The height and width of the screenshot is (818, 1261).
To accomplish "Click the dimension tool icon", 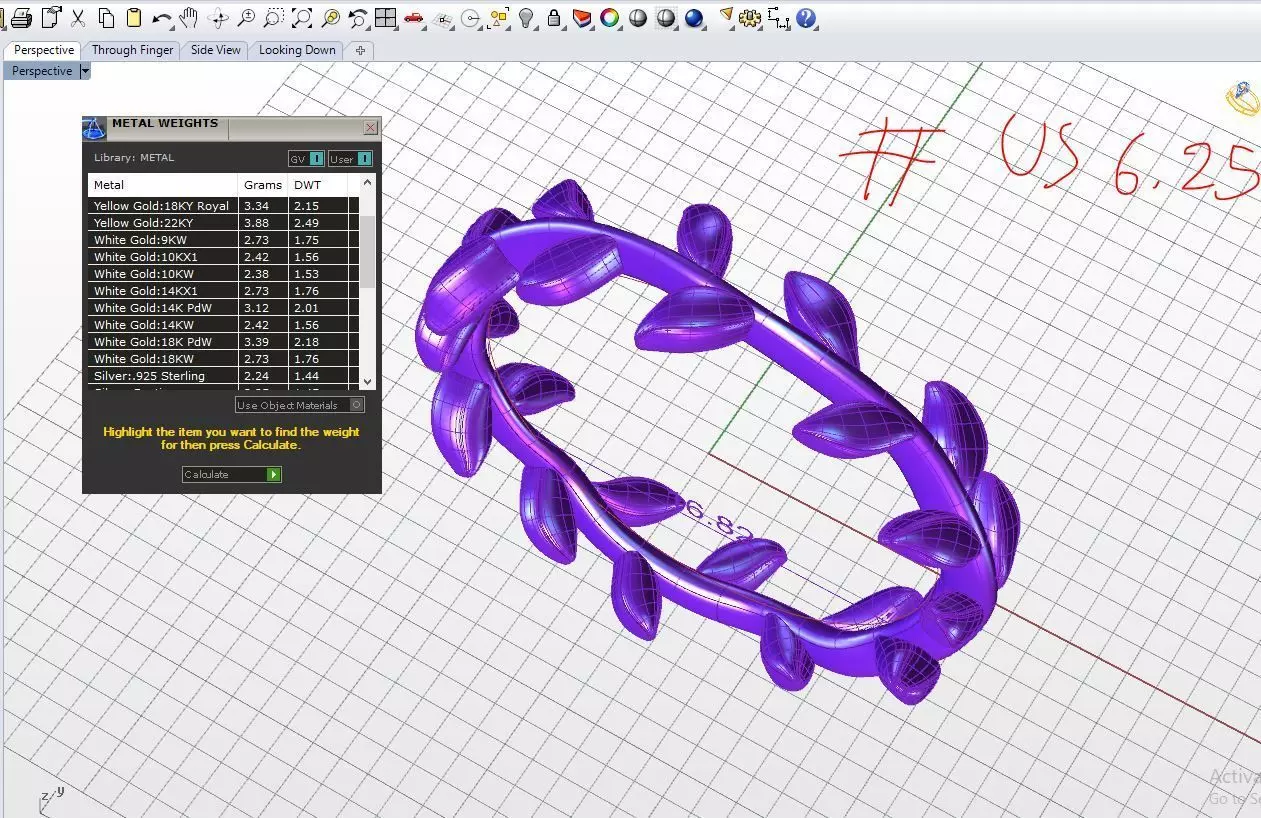I will pos(778,18).
